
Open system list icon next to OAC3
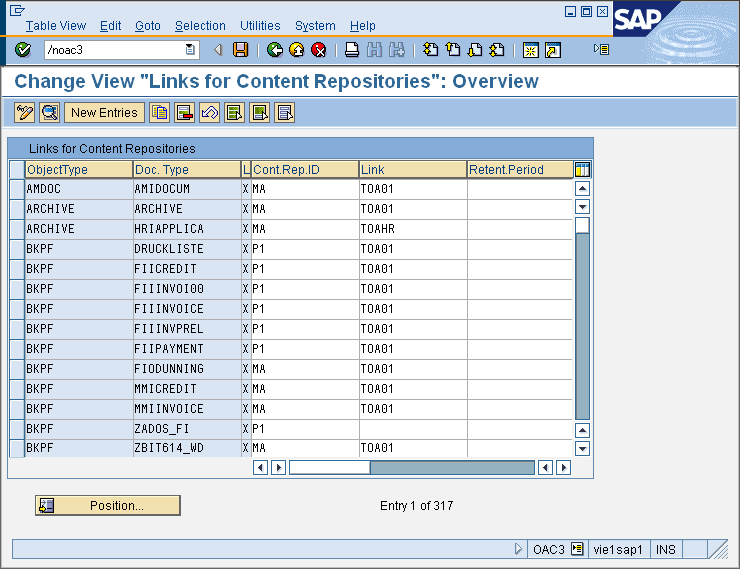point(577,549)
